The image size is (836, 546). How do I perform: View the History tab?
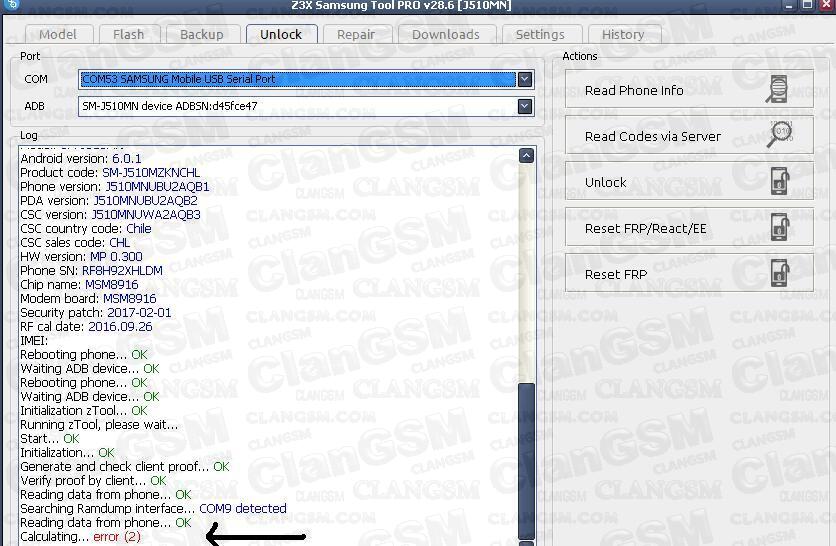pos(623,35)
